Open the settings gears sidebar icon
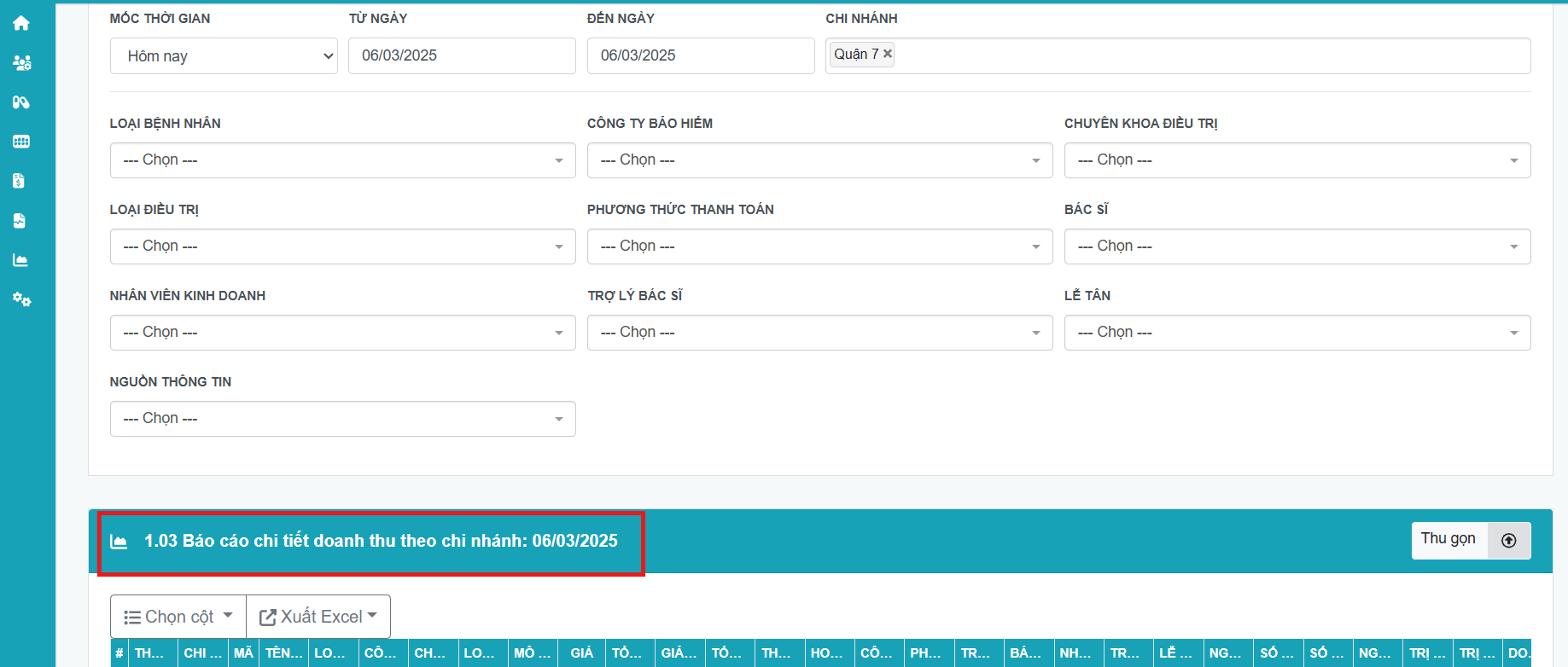 coord(21,299)
